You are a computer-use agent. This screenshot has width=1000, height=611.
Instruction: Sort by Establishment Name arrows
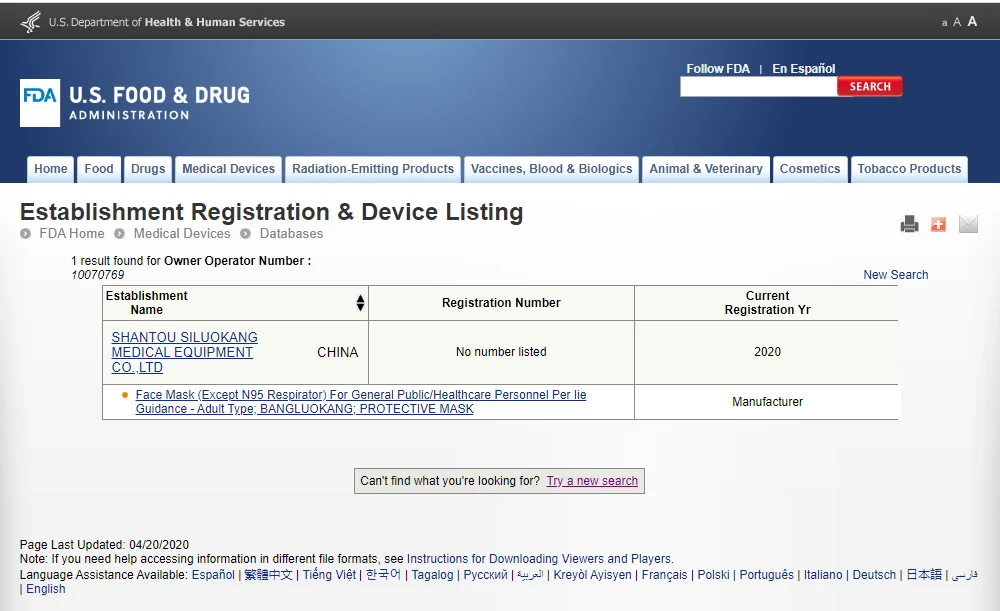click(360, 303)
